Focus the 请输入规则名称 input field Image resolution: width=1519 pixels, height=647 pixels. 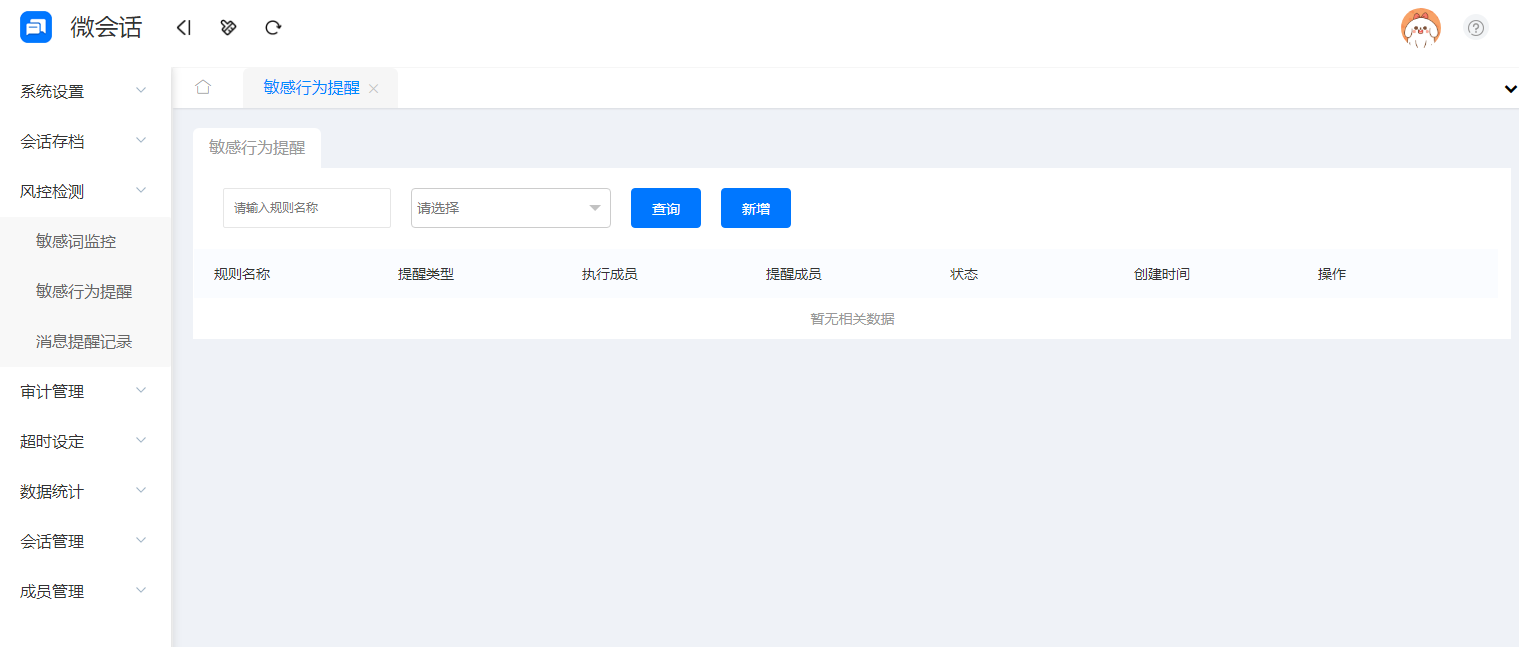click(306, 208)
